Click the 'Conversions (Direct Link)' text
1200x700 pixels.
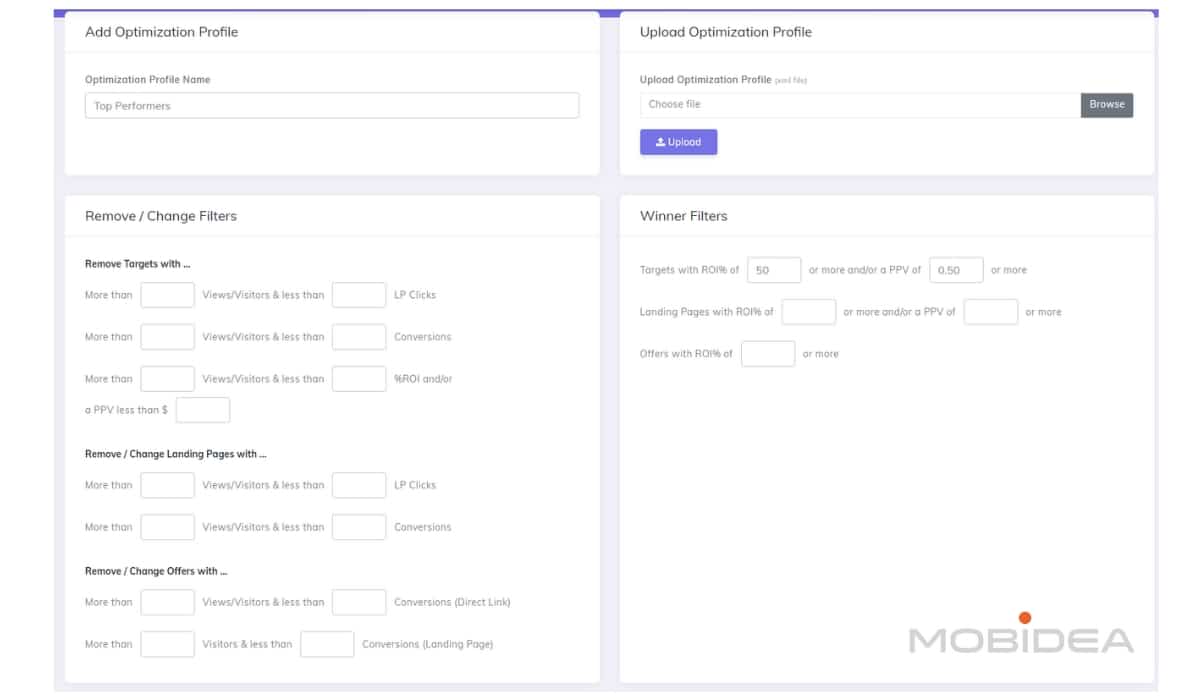pos(452,602)
